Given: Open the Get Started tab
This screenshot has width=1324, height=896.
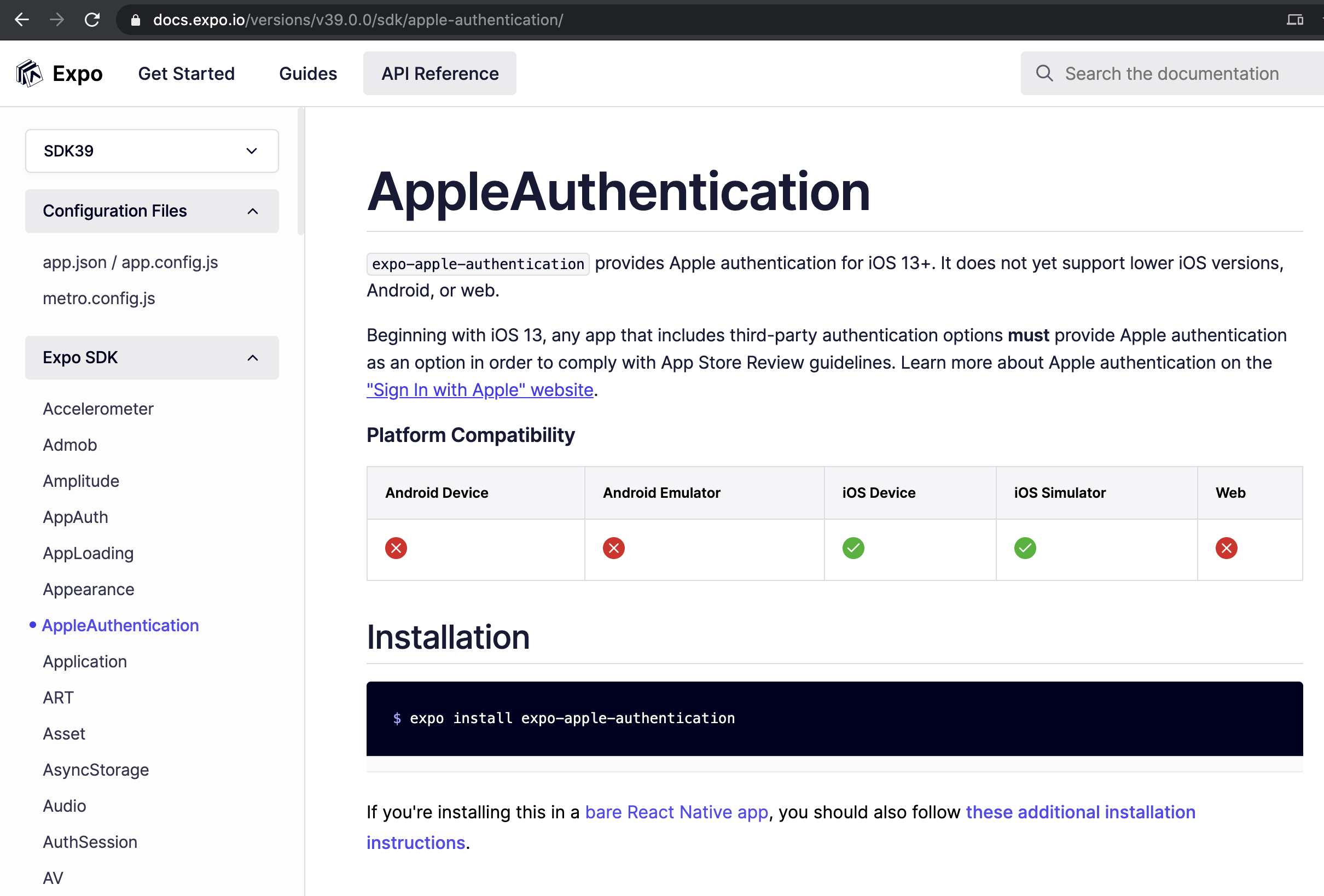Looking at the screenshot, I should point(187,73).
